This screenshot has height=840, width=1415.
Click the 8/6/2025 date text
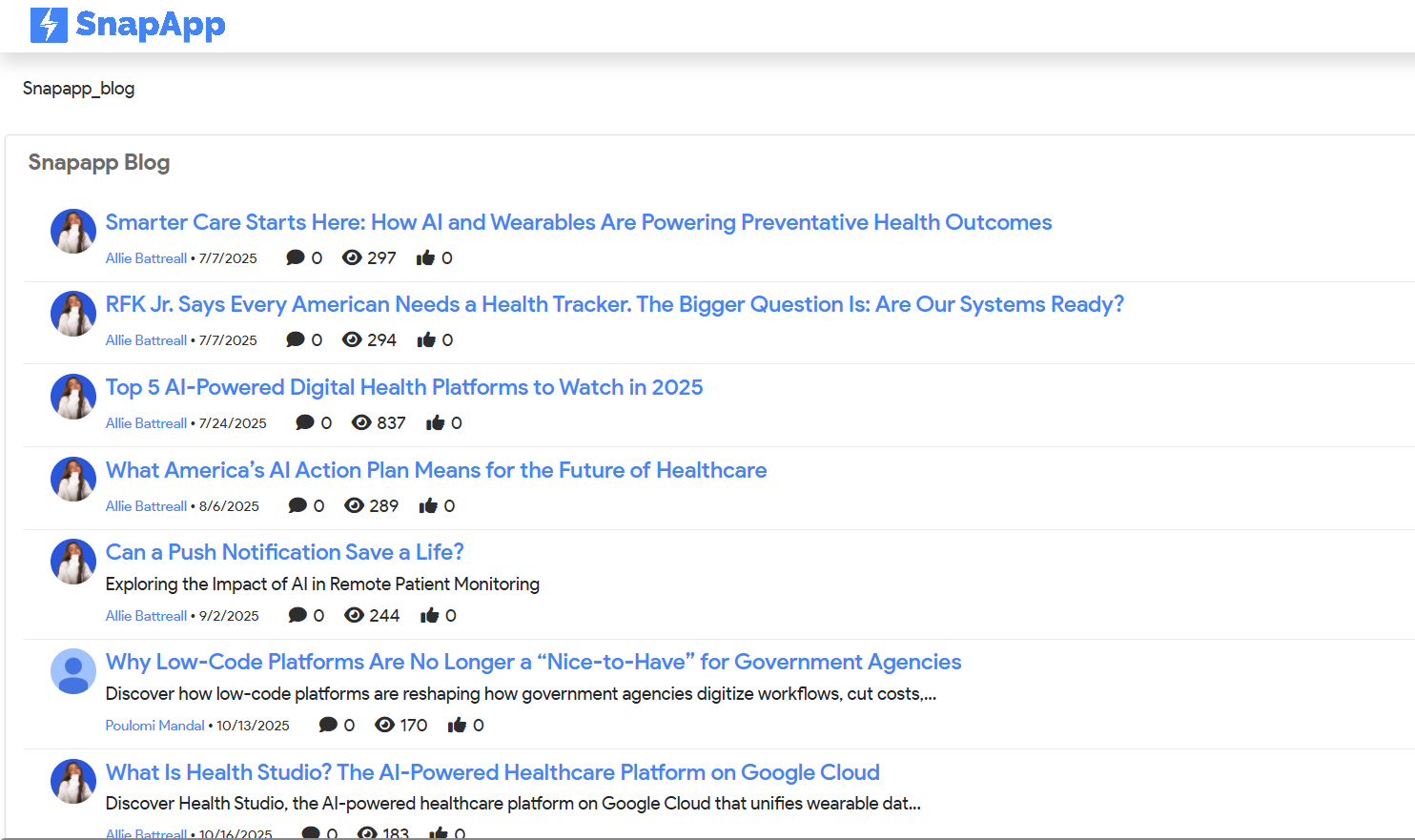pos(229,506)
